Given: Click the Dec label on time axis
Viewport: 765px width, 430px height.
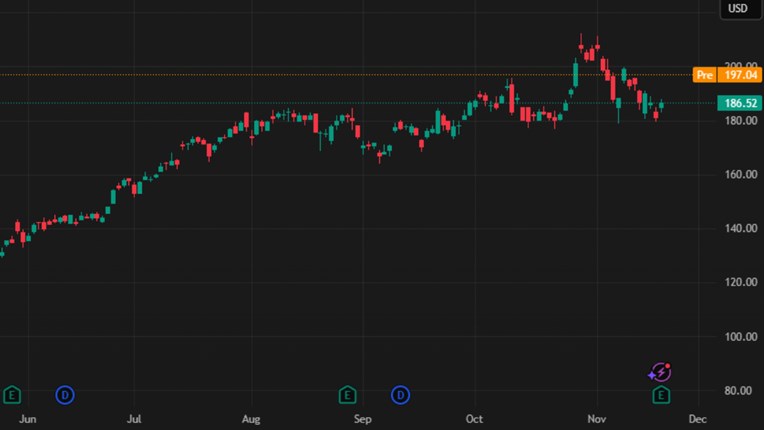Looking at the screenshot, I should [x=698, y=419].
